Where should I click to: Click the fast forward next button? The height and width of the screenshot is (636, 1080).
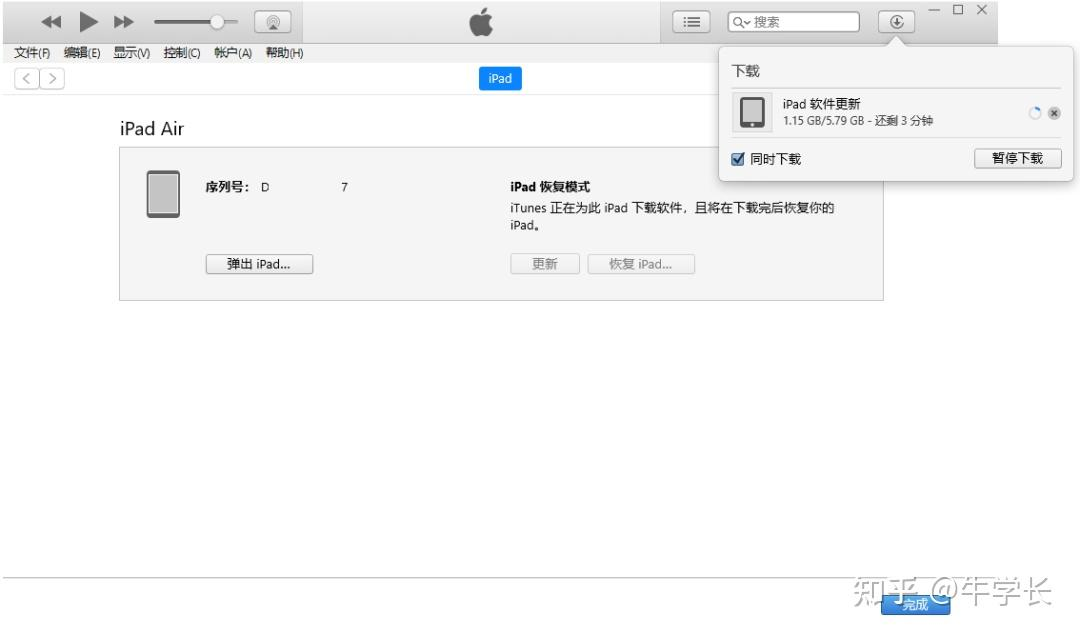[124, 22]
